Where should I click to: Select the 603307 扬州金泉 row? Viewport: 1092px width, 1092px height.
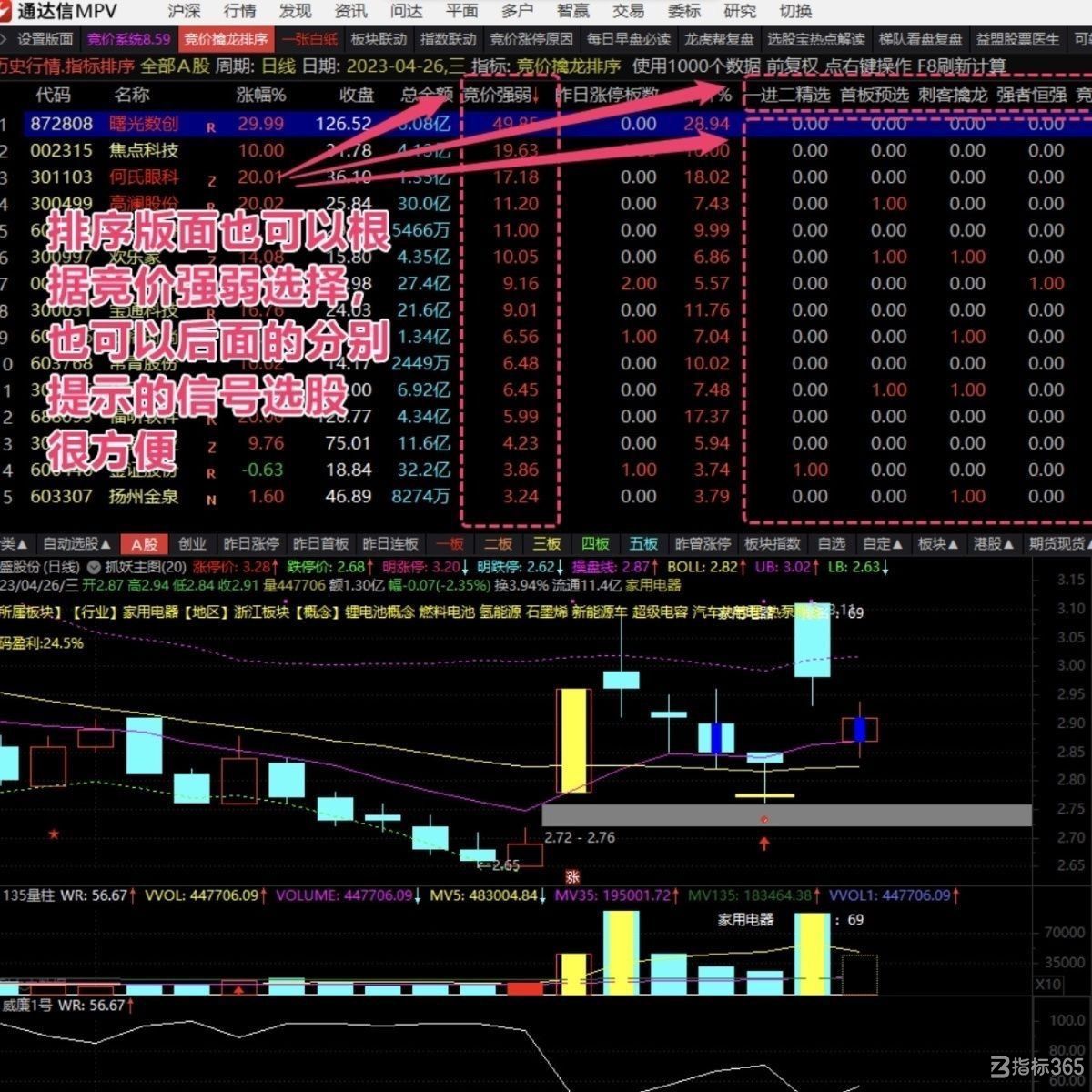click(546, 496)
